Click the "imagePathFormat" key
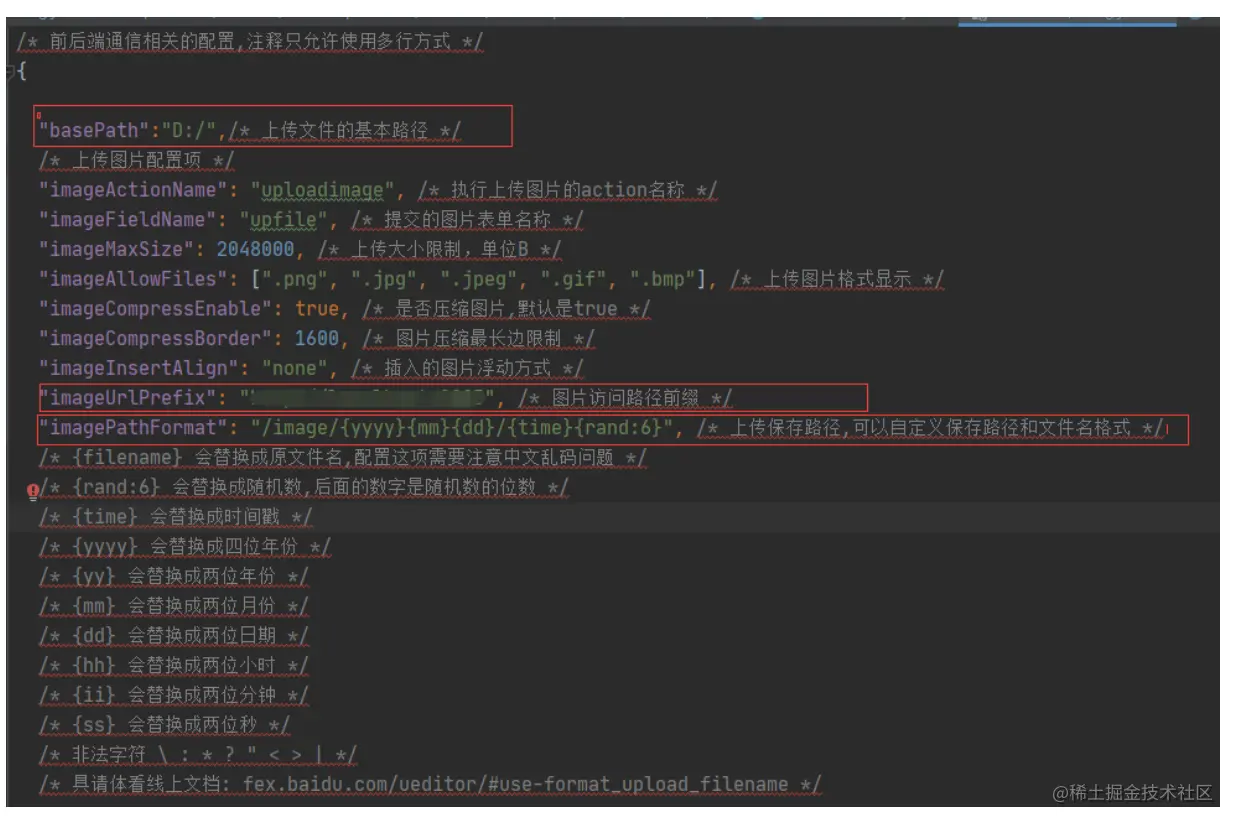1238x828 pixels. point(132,428)
